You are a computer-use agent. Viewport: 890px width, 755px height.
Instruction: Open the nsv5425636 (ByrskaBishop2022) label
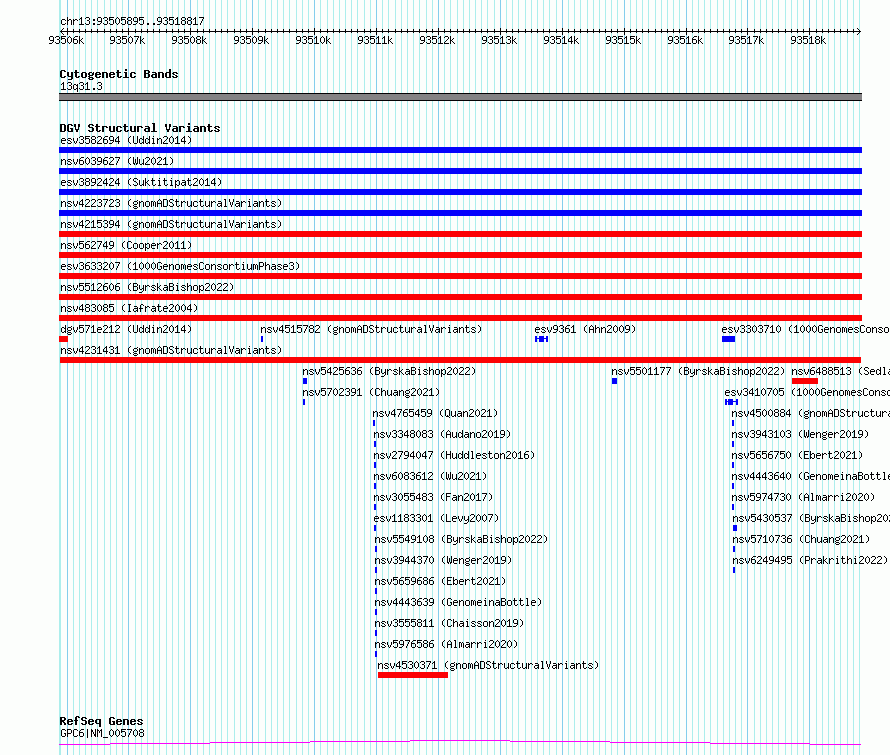pyautogui.click(x=389, y=371)
